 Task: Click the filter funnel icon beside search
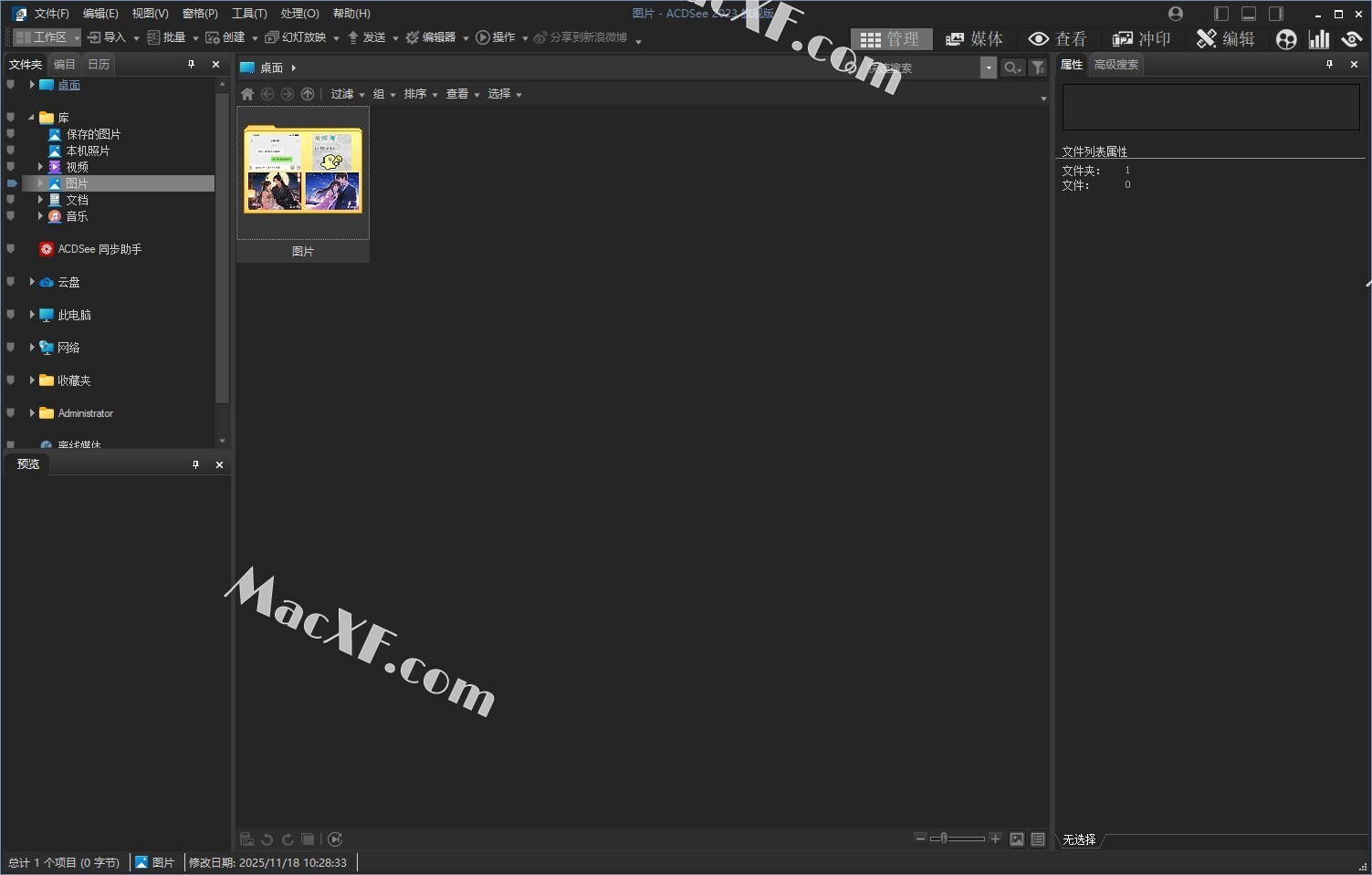1038,68
